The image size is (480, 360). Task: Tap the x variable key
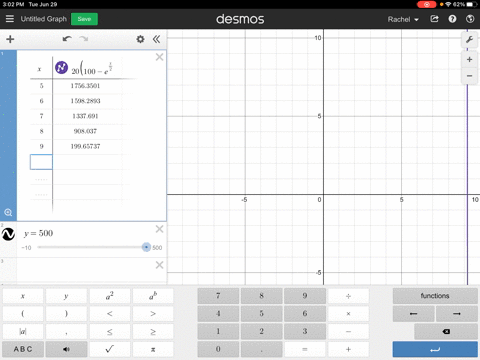[x=23, y=296]
